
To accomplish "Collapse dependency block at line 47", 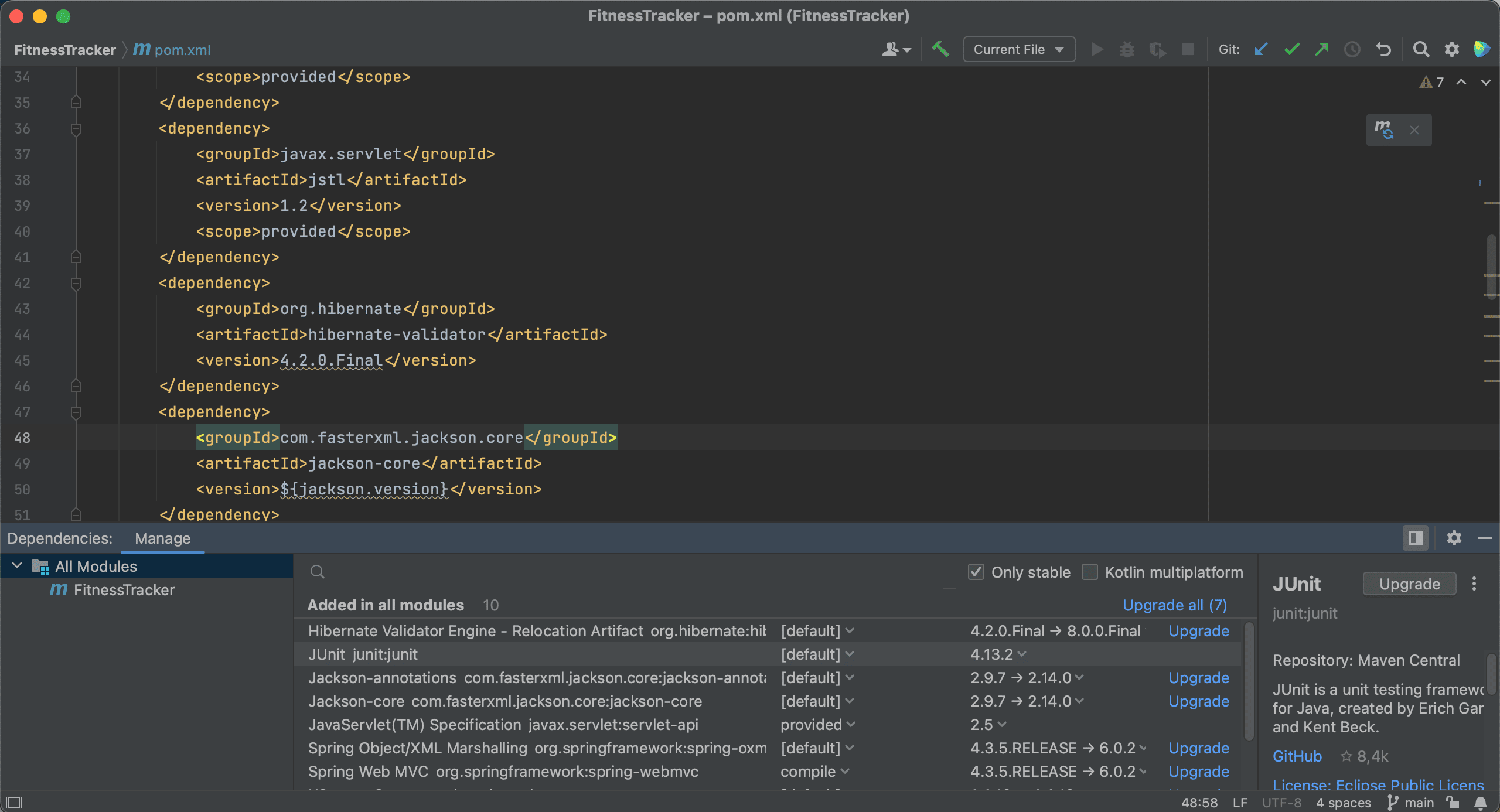I will [76, 412].
